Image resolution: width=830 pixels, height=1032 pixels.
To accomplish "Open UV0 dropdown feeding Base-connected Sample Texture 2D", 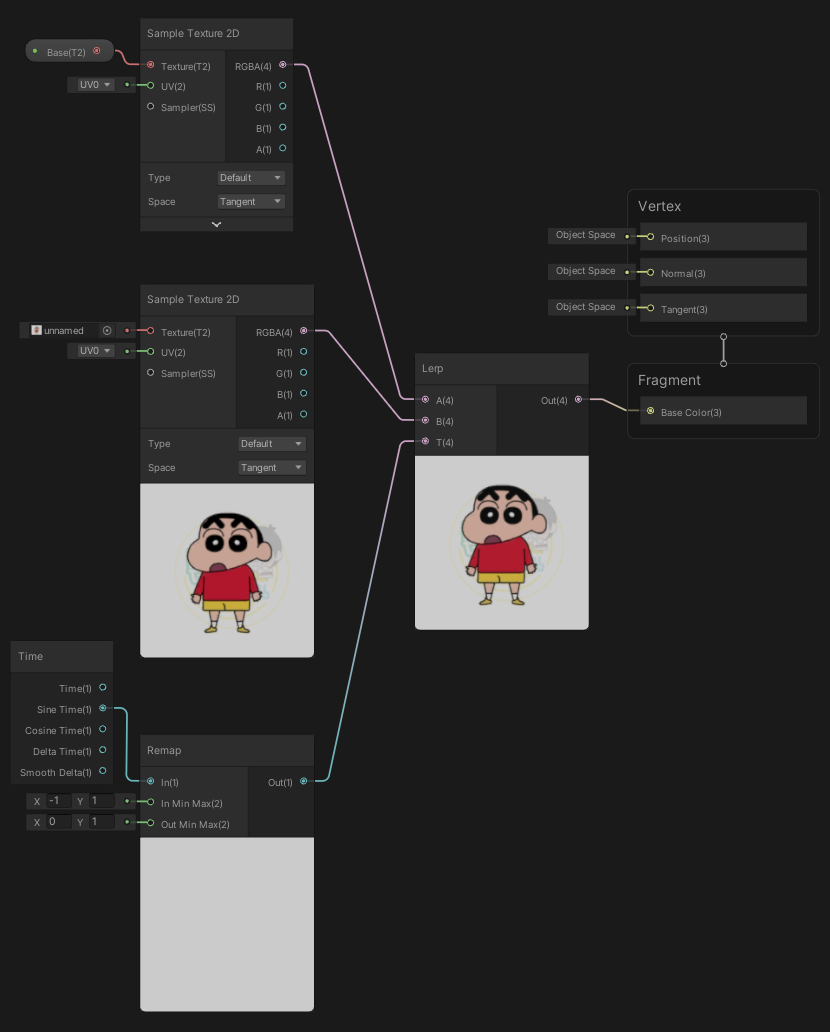I will [95, 85].
